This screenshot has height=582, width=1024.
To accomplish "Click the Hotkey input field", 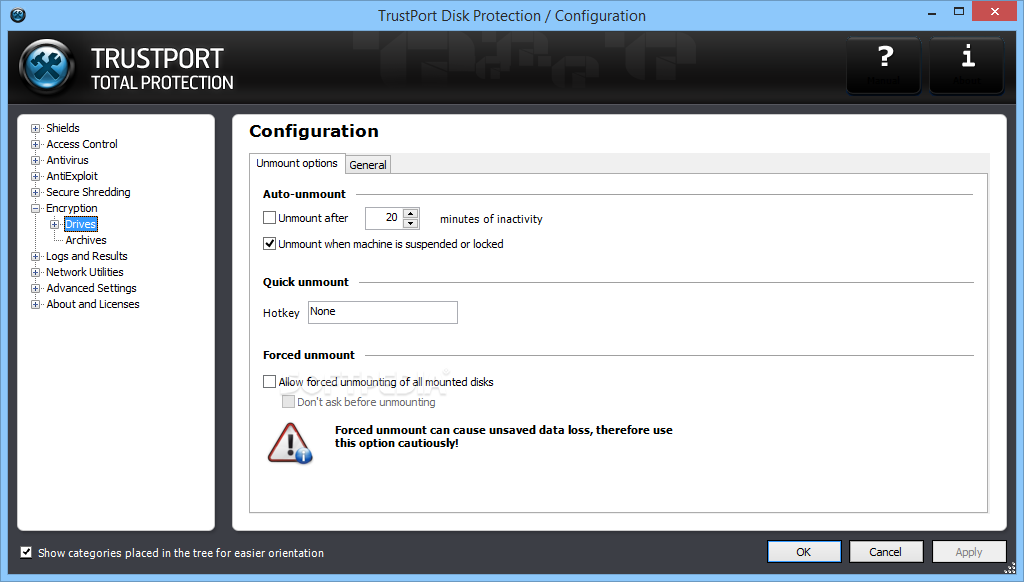I will click(383, 312).
